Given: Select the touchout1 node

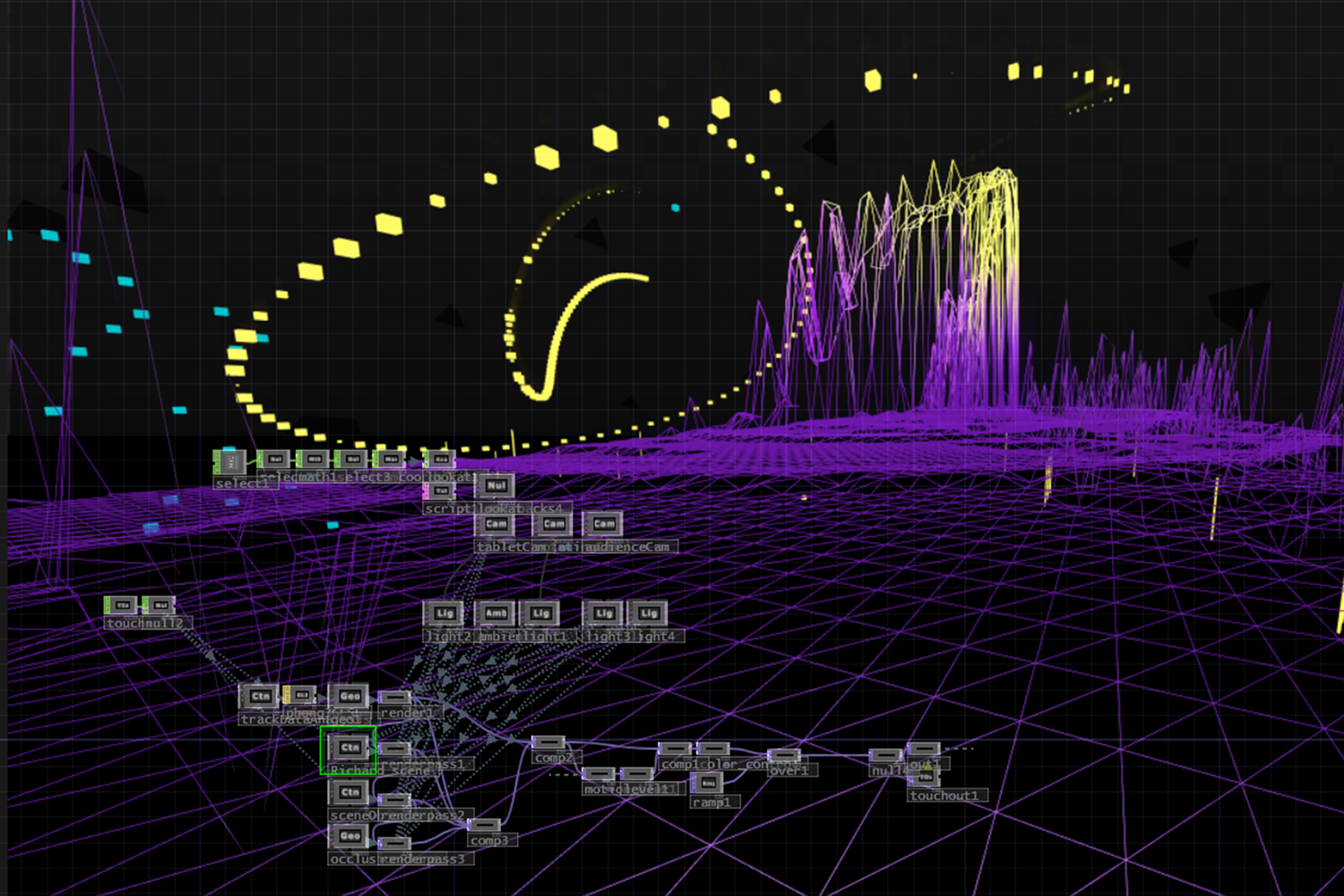Looking at the screenshot, I should pyautogui.click(x=925, y=779).
